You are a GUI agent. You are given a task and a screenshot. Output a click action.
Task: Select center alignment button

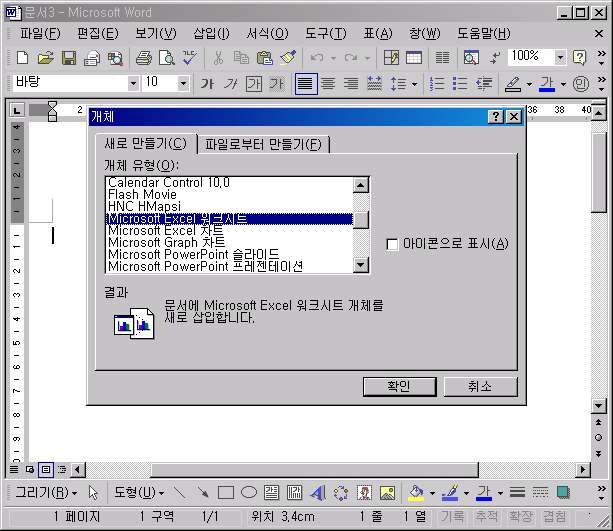(x=328, y=83)
